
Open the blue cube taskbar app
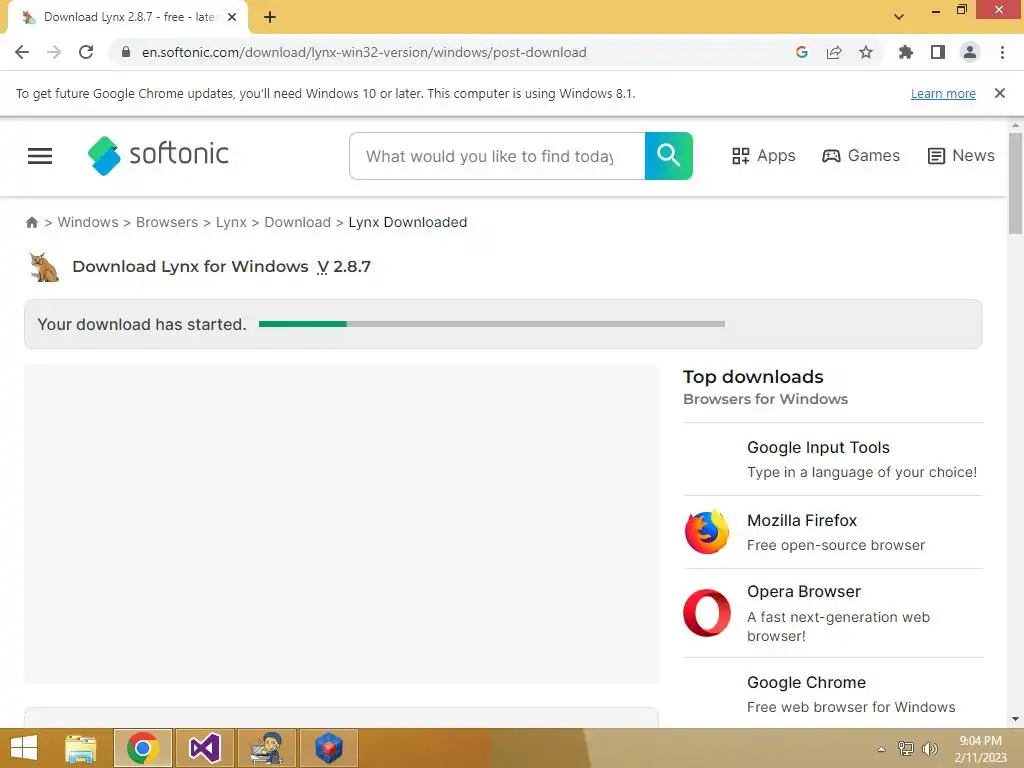328,748
